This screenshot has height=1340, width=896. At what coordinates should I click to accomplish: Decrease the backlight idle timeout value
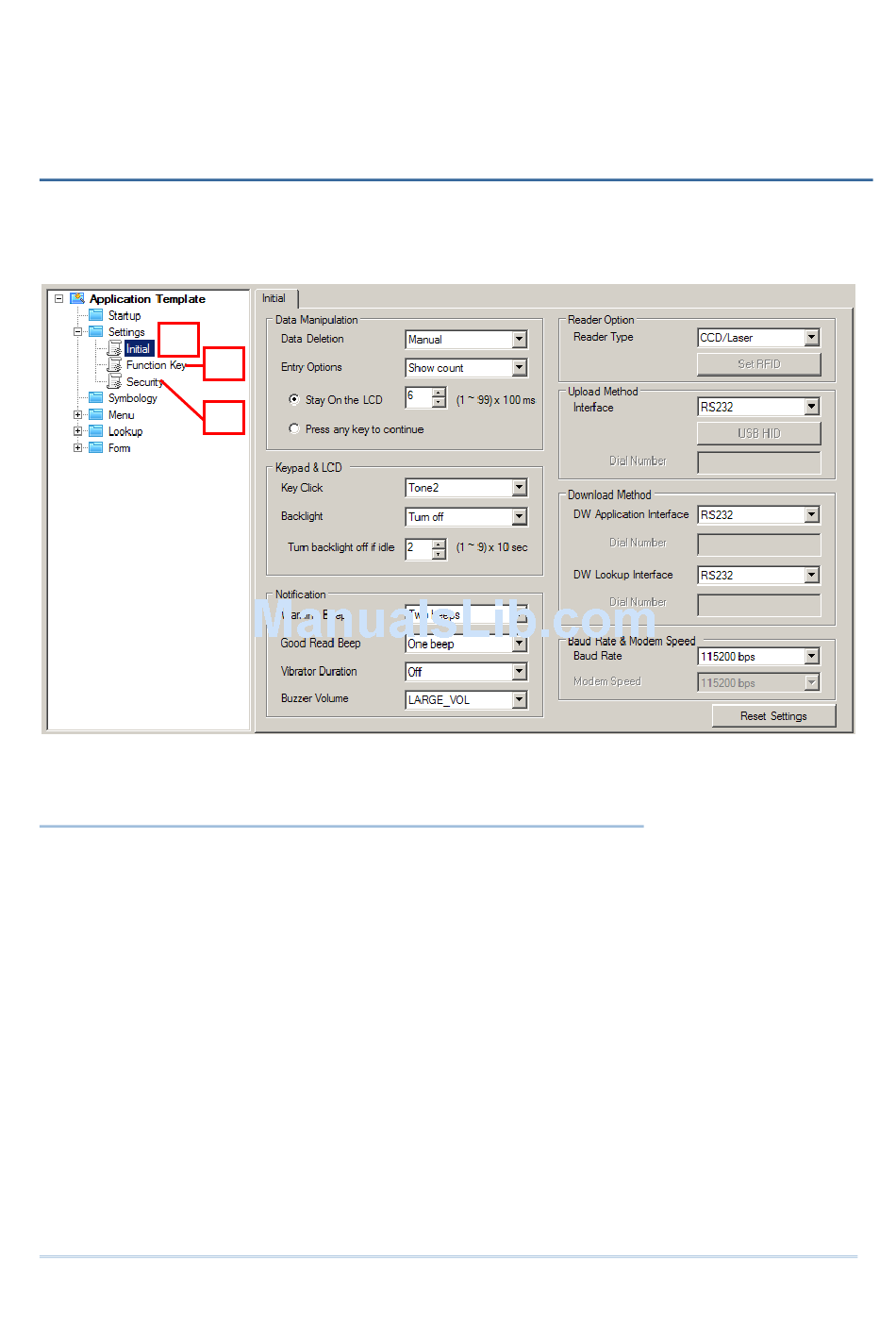pyautogui.click(x=439, y=554)
